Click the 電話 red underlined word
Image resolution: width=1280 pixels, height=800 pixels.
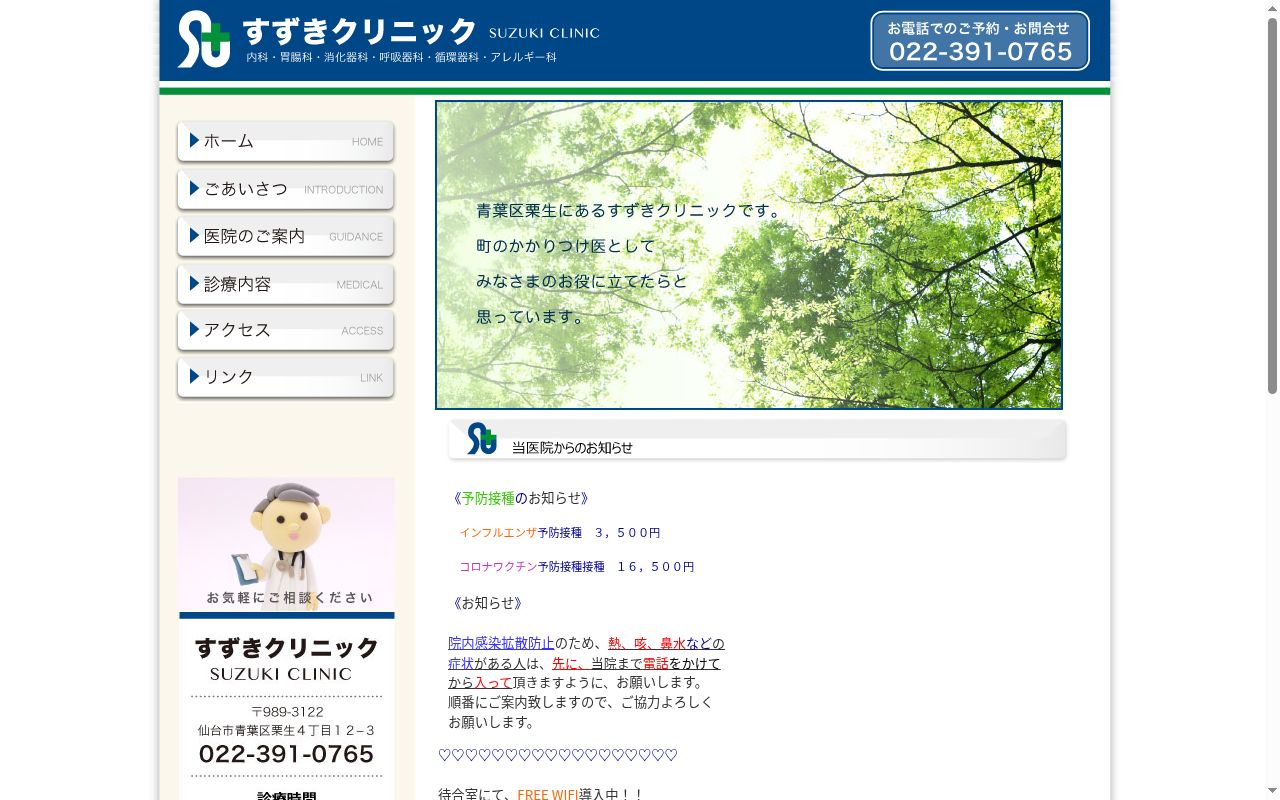655,663
